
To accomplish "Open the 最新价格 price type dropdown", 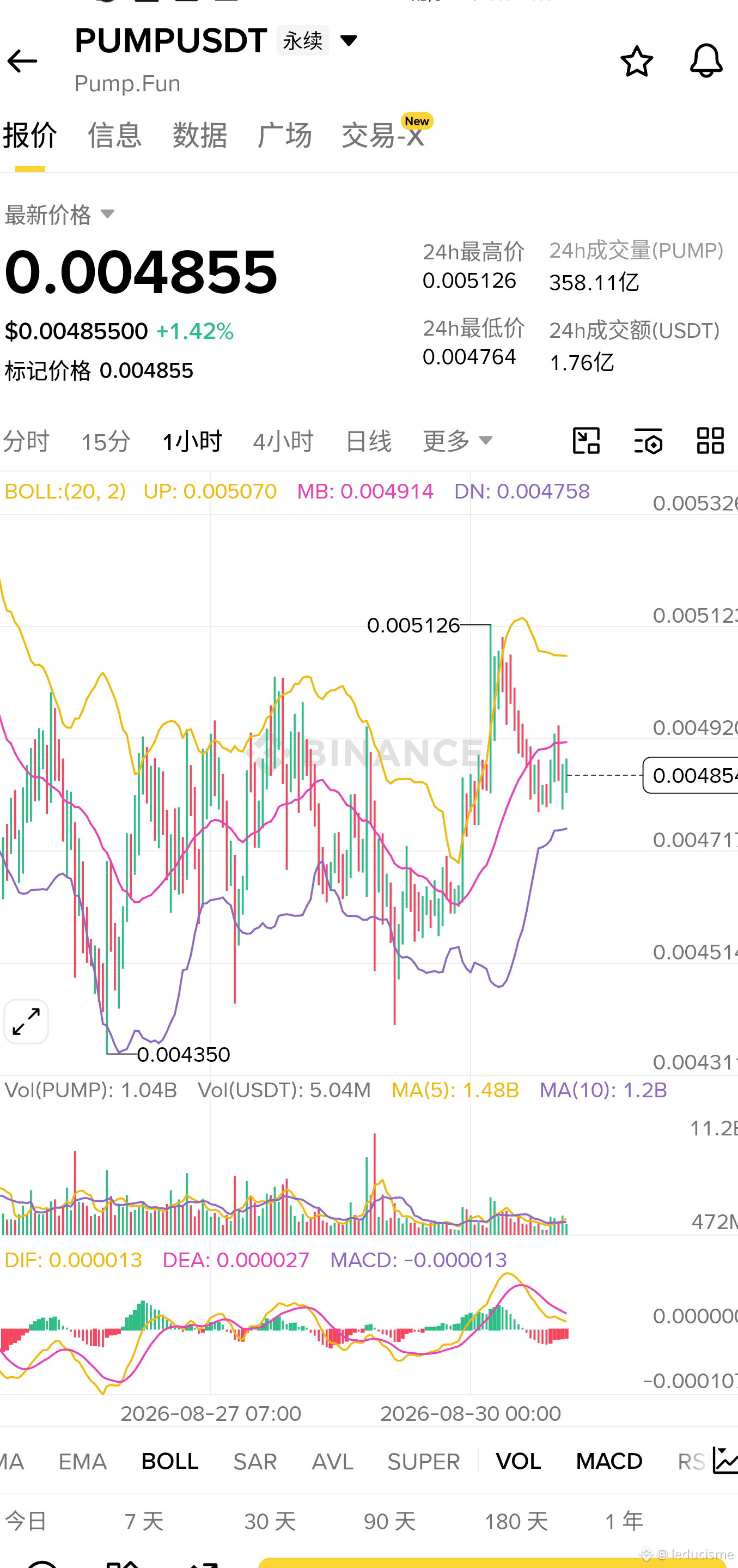I will point(59,214).
